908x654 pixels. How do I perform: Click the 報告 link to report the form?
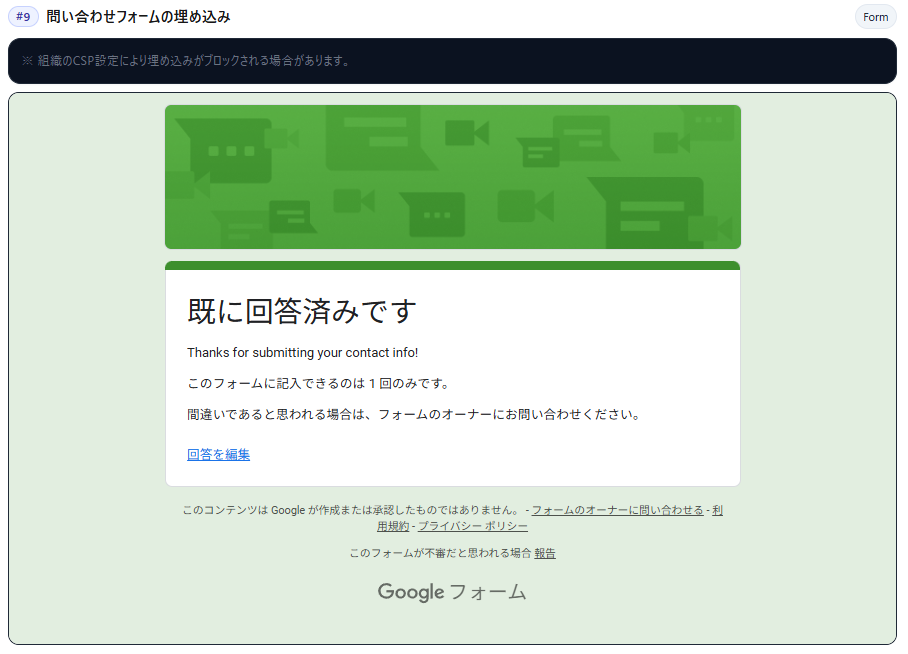546,551
